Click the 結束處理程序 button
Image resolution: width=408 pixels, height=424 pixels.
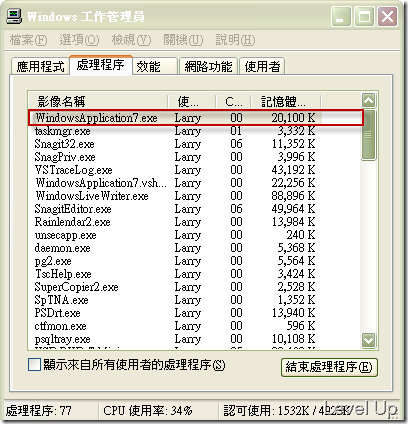[x=329, y=367]
